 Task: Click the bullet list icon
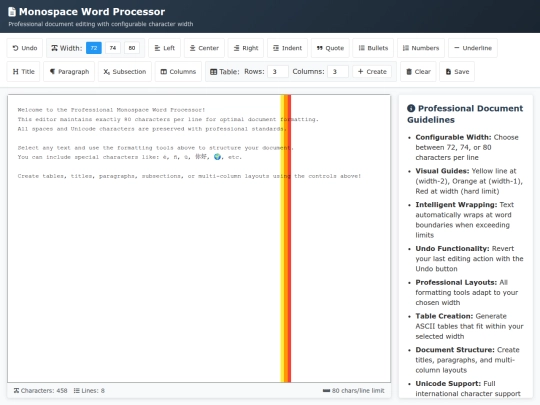coord(361,48)
